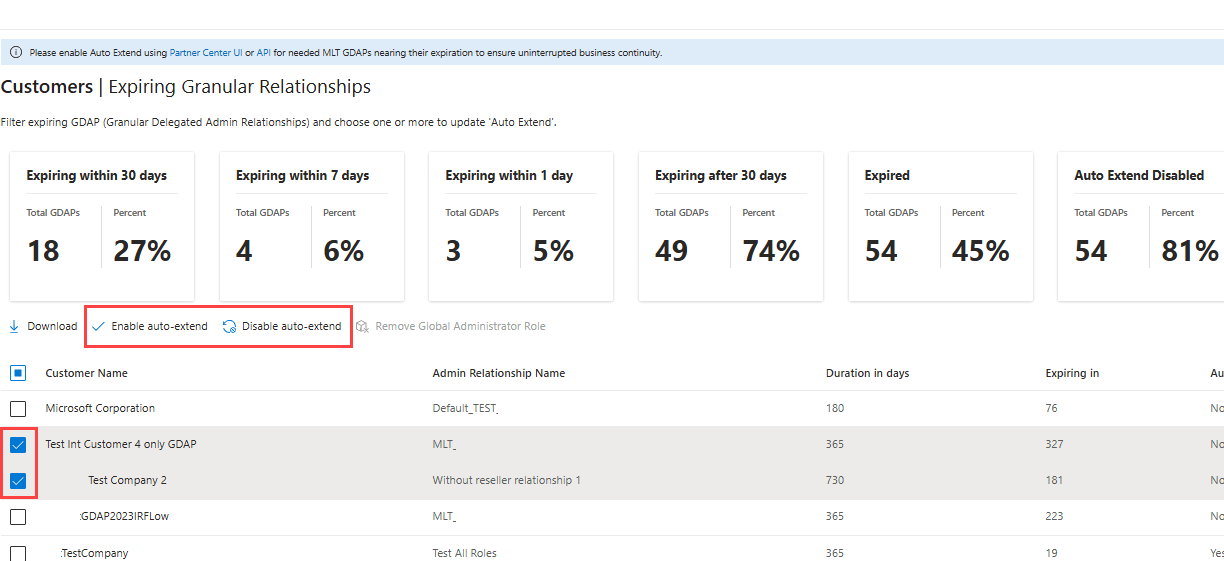Open the Partner Center UI link
1224x561 pixels.
(206, 52)
